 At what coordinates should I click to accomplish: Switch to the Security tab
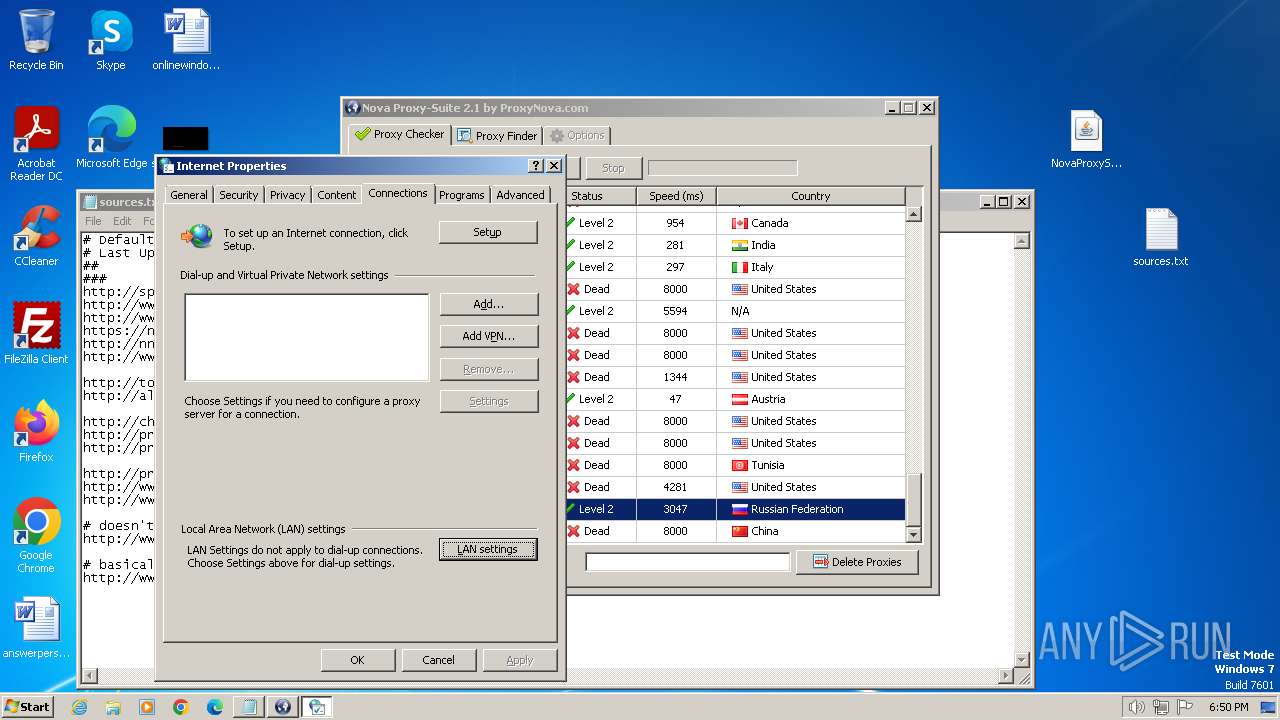coord(238,195)
